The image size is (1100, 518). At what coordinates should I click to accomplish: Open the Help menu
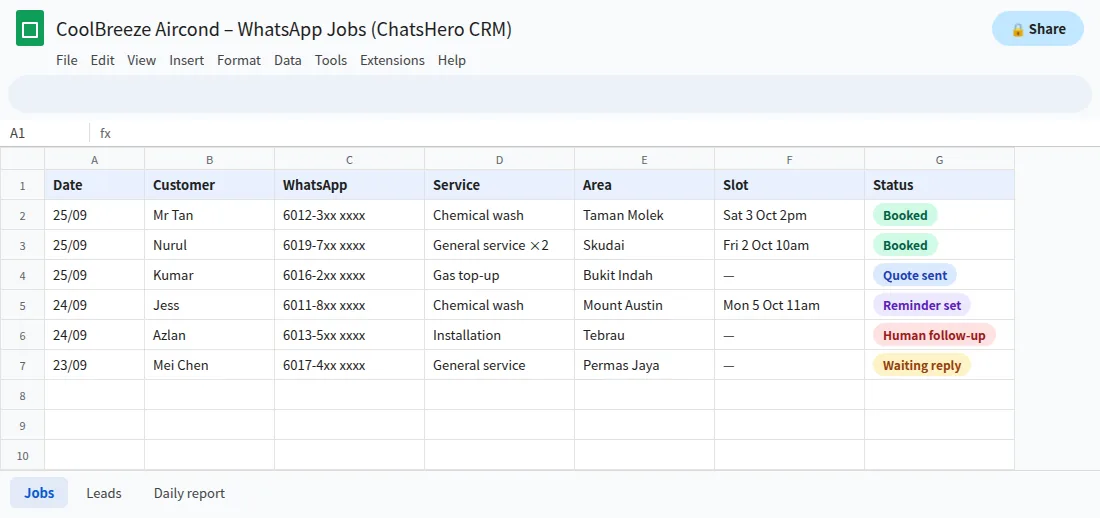[x=452, y=60]
